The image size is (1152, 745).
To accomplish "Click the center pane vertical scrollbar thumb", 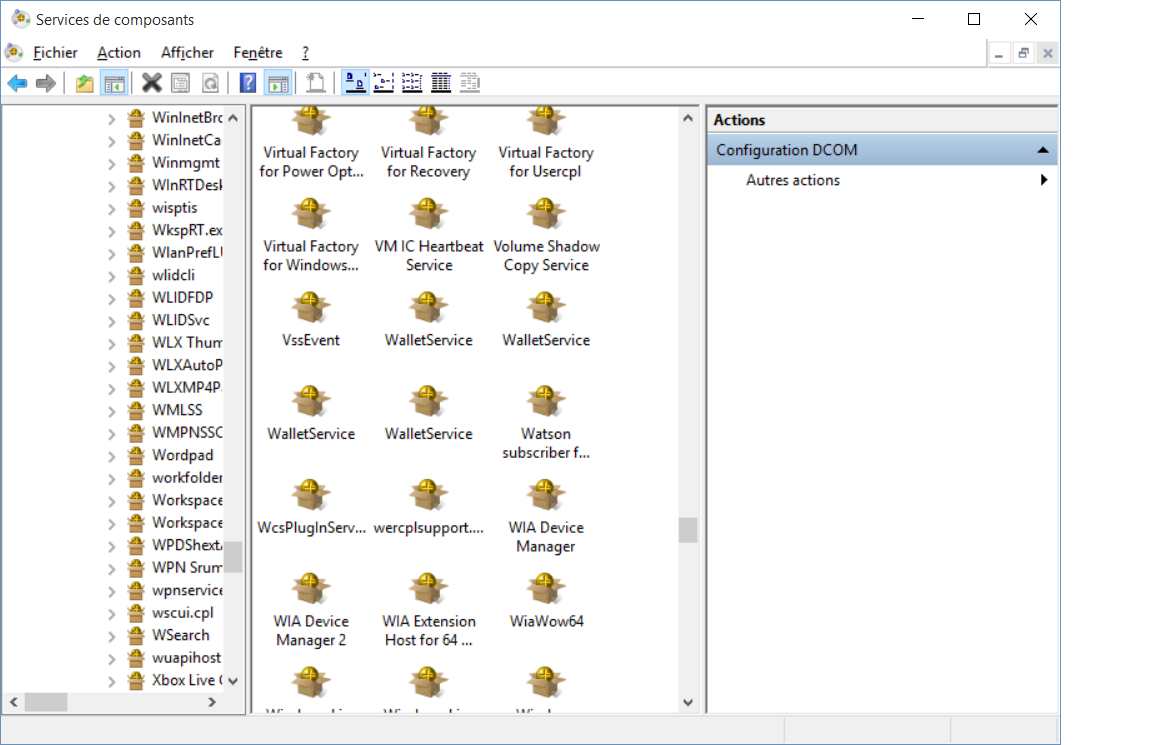I will tap(688, 530).
